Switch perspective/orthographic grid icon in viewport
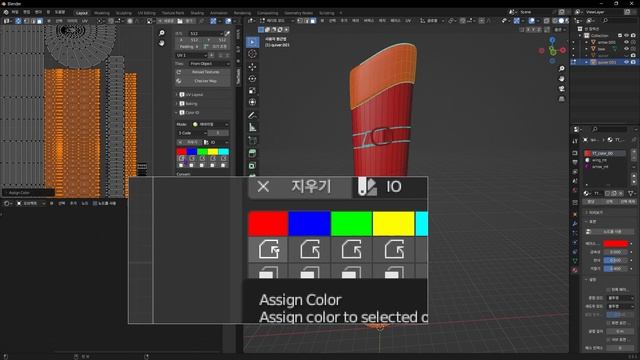640x360 pixels. (x=562, y=99)
